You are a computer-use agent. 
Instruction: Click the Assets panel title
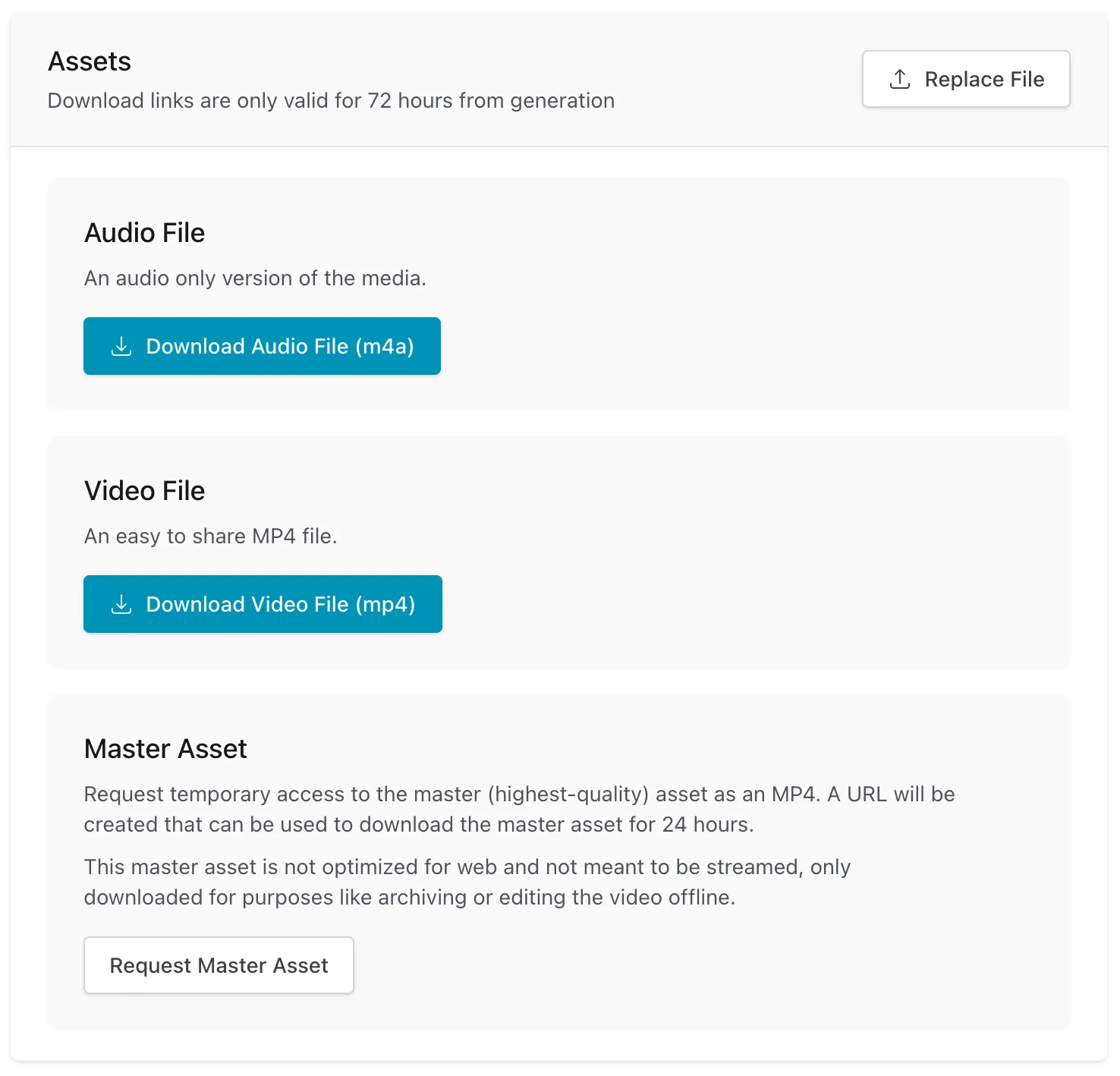[x=90, y=61]
